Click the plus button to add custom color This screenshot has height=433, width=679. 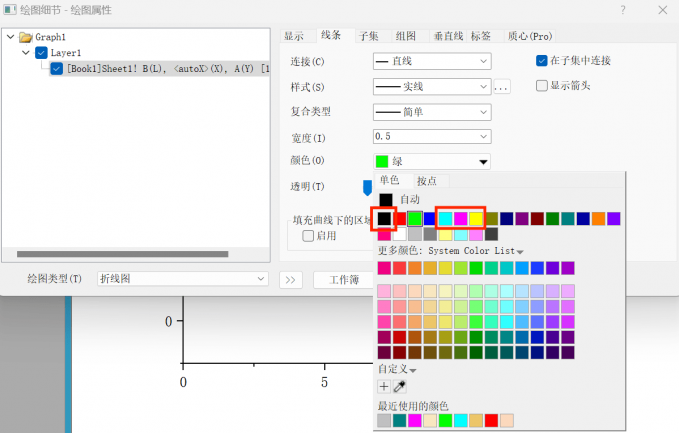click(384, 386)
